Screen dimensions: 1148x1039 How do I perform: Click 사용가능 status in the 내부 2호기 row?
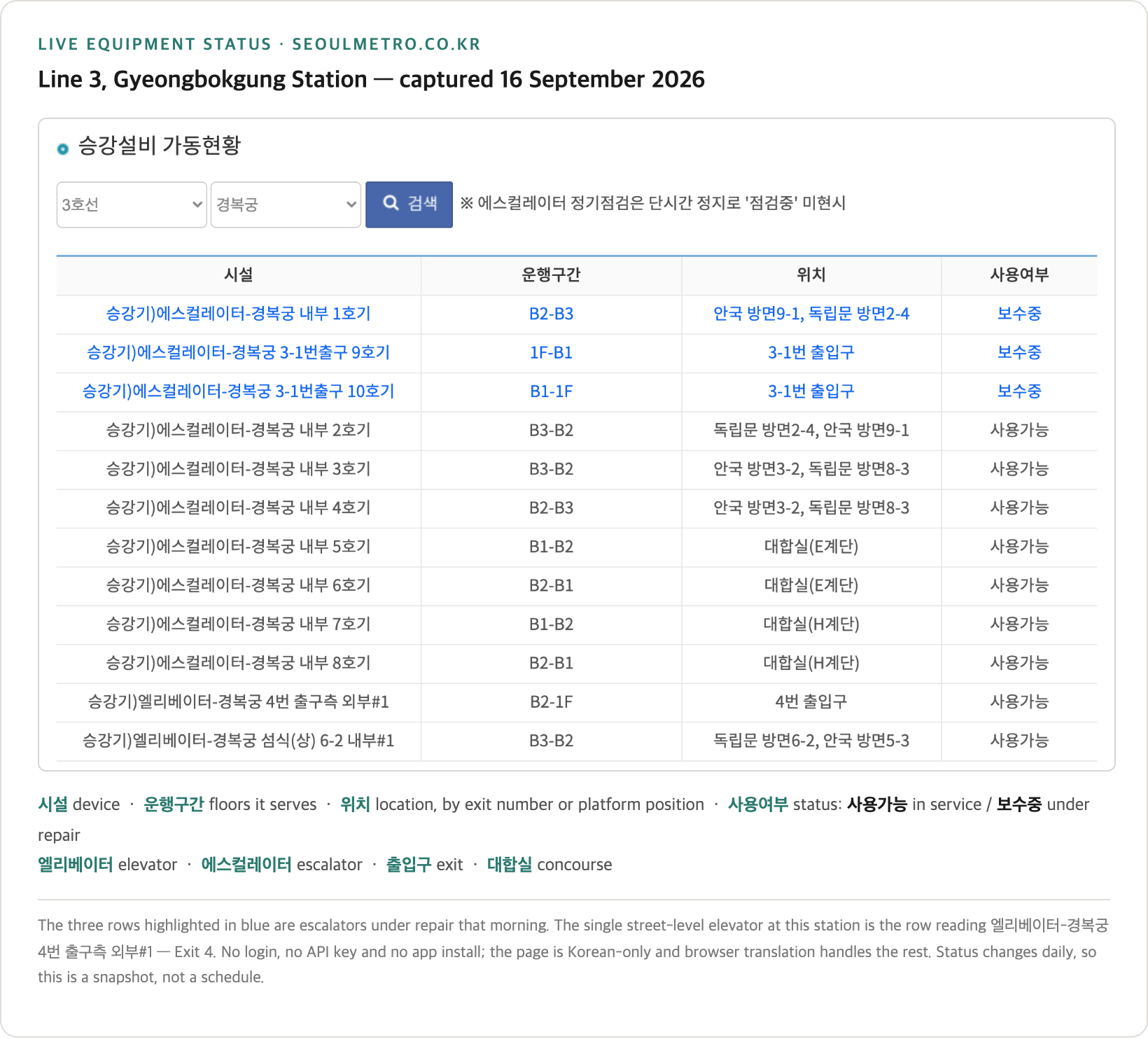1019,430
